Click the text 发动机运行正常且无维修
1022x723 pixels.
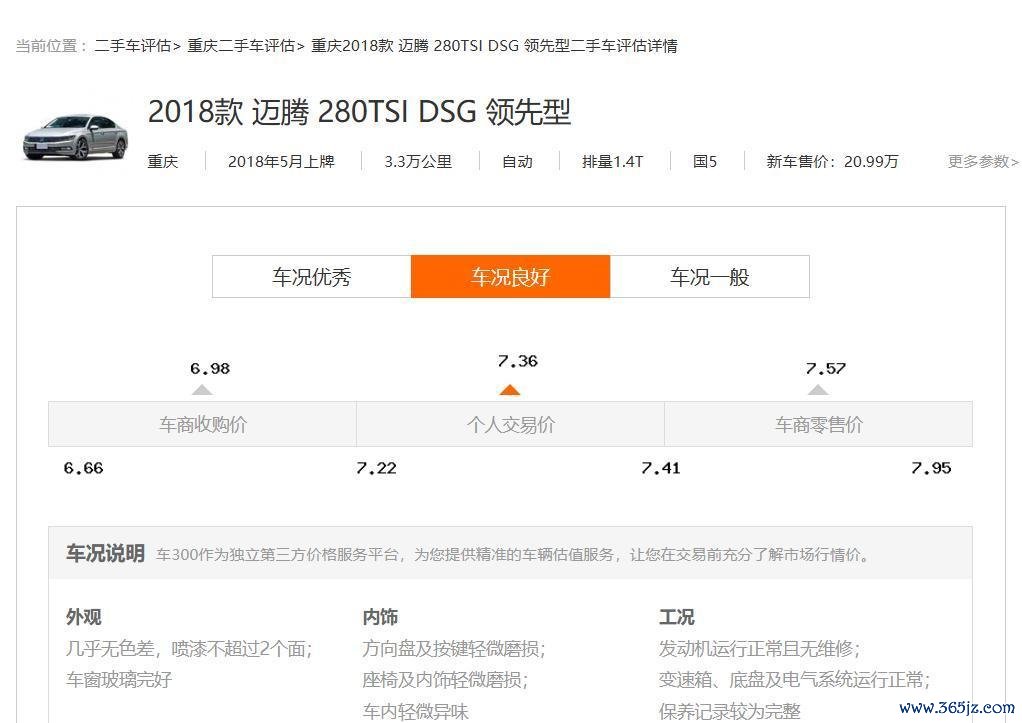point(759,649)
